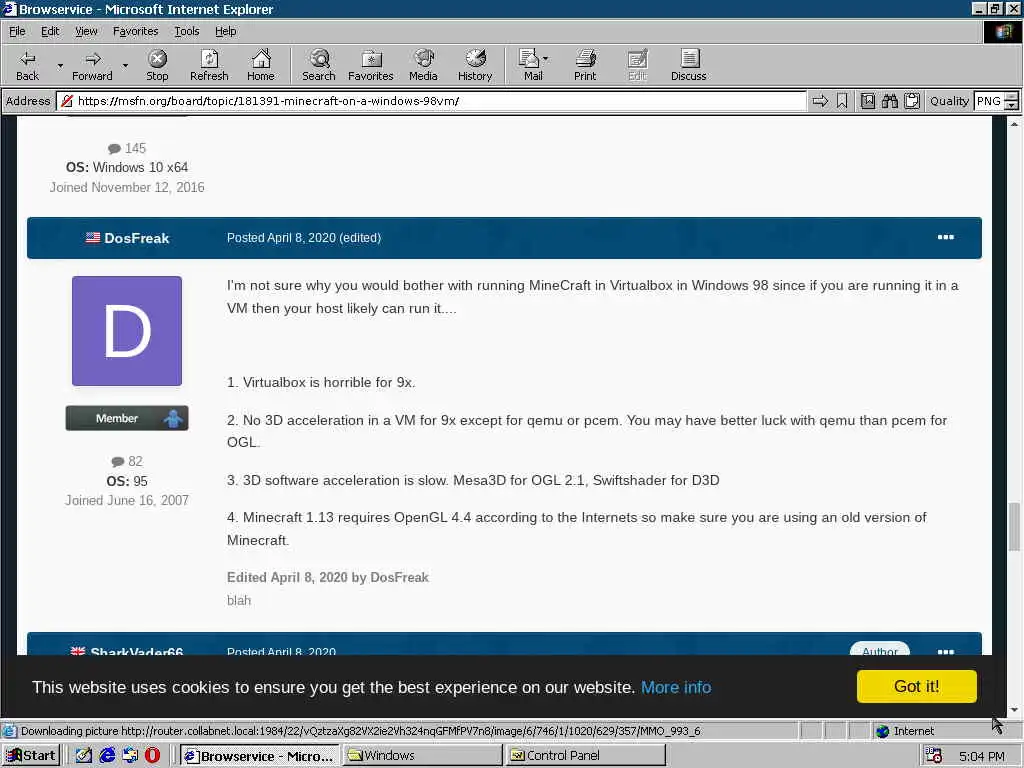Screen dimensions: 1024x768
Task: Click the Start button
Action: tap(31, 756)
